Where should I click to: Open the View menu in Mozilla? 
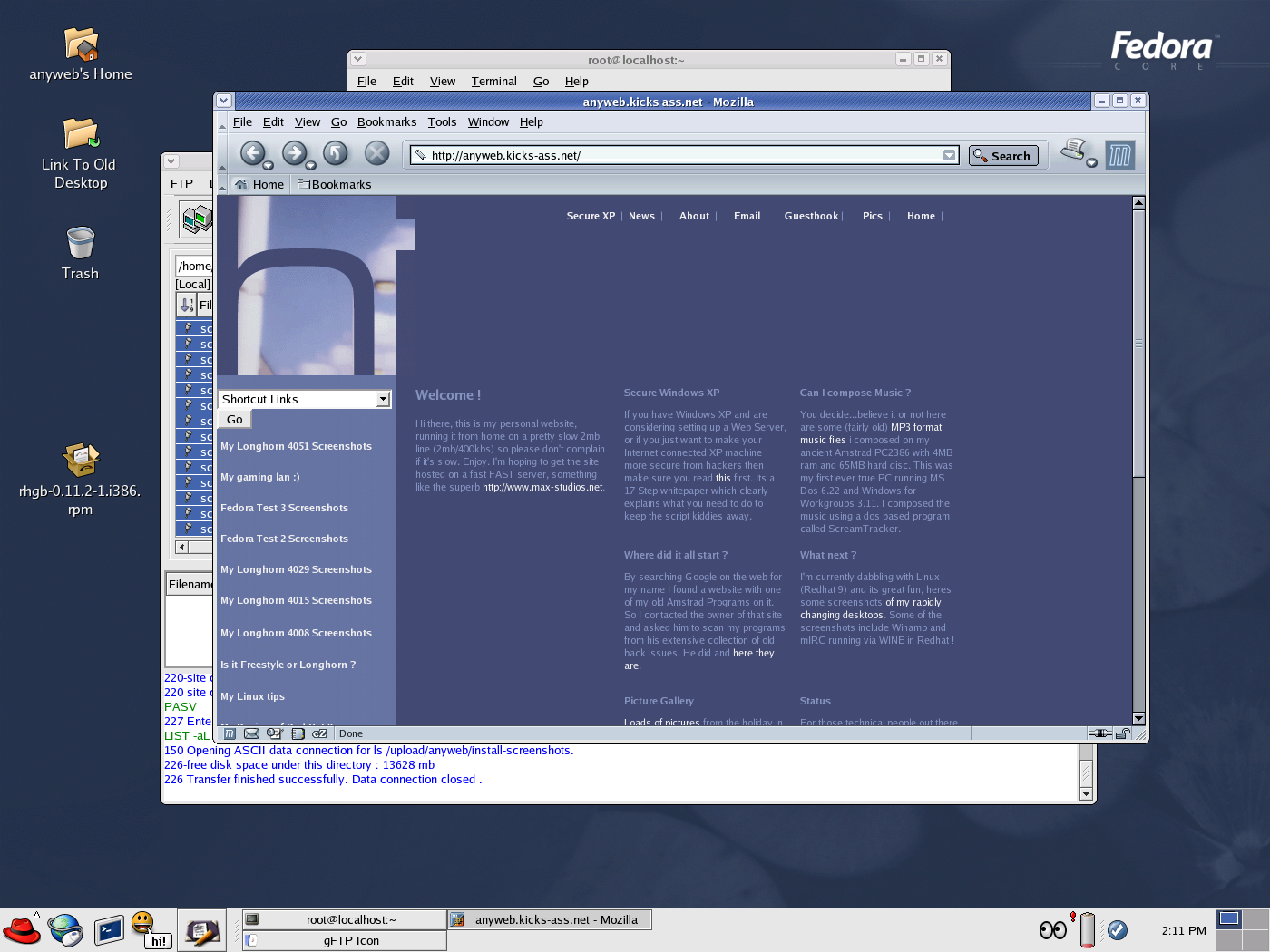308,121
